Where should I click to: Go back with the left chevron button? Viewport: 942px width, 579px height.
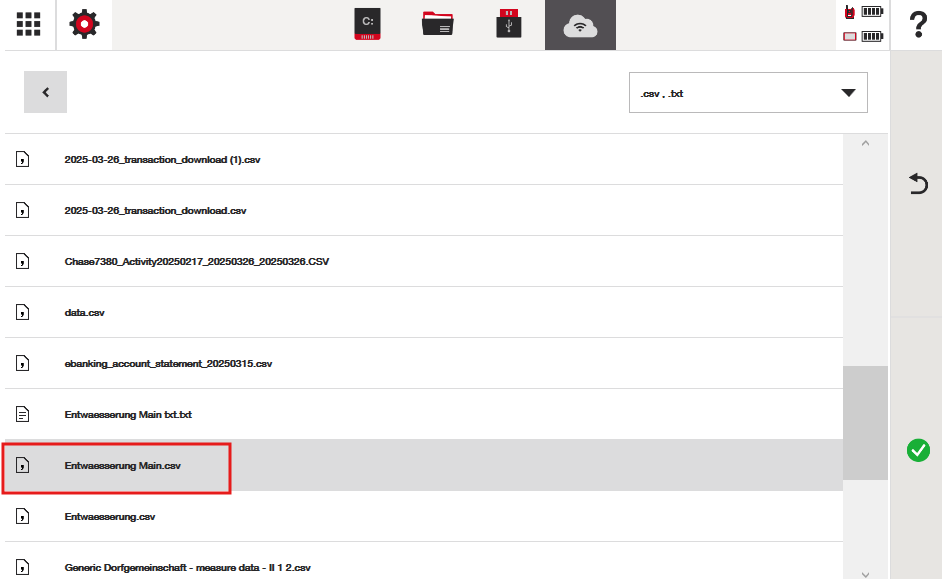45,92
